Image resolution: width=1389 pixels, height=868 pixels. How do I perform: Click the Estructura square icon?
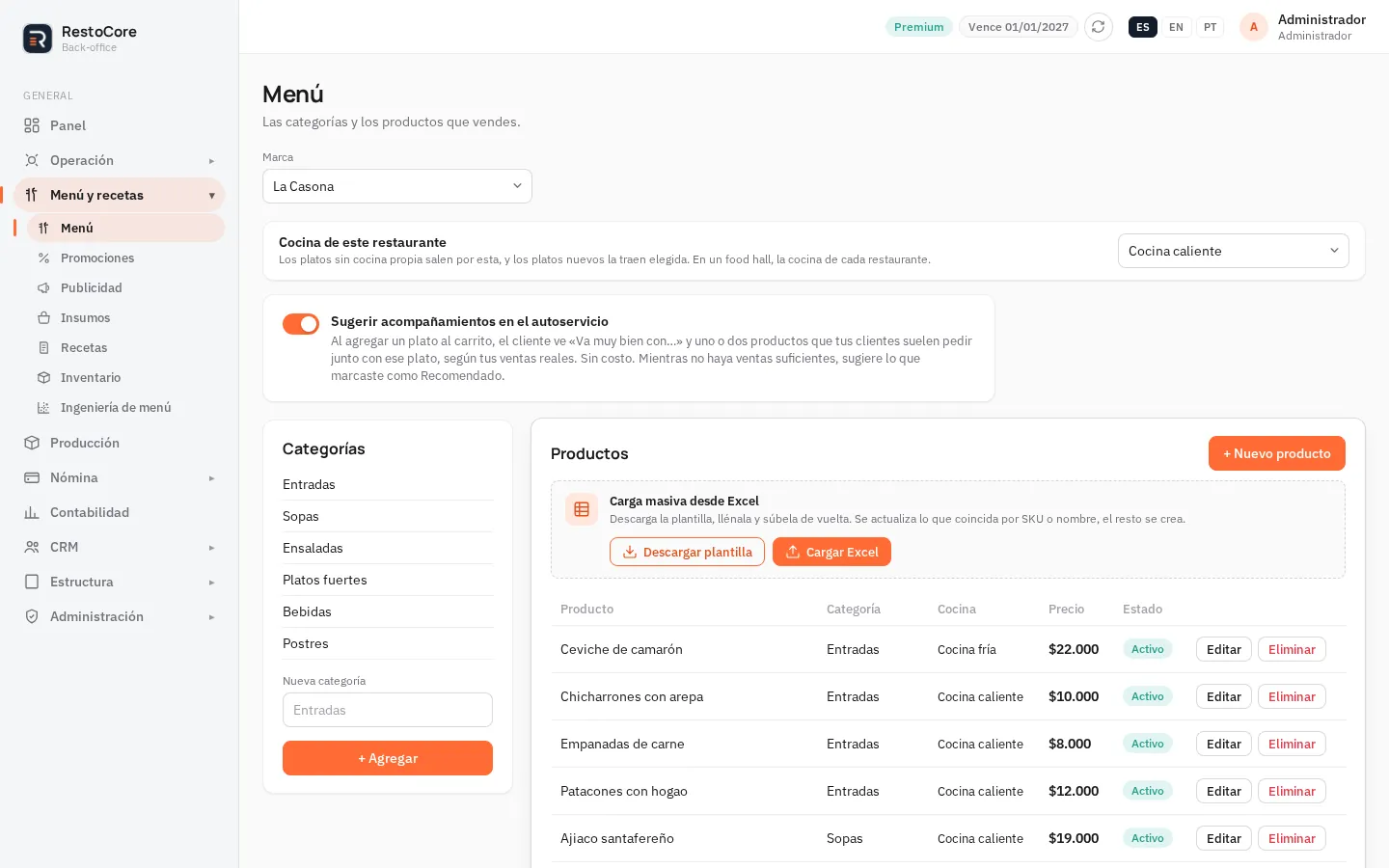pos(32,582)
